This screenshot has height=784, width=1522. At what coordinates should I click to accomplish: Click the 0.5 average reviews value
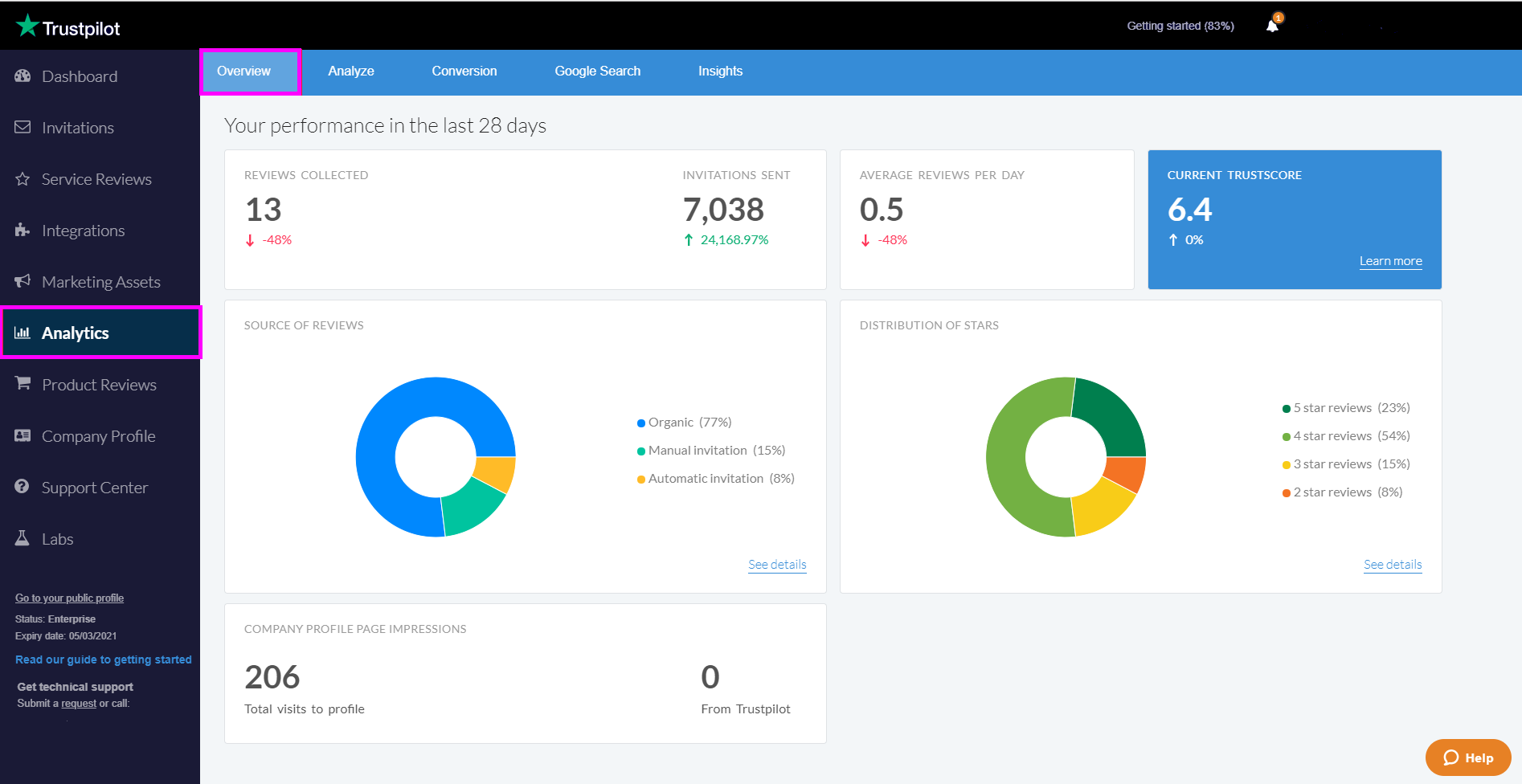tap(882, 210)
